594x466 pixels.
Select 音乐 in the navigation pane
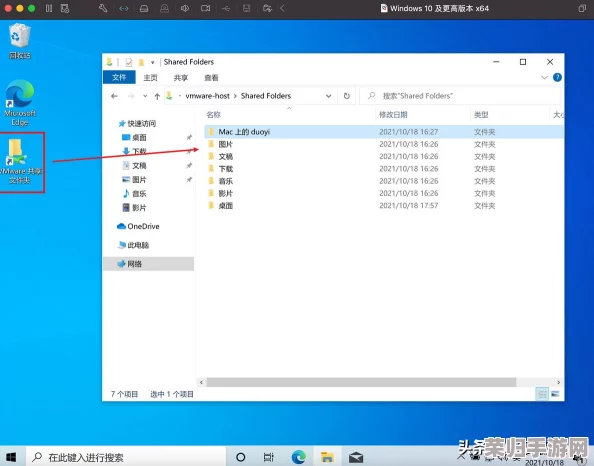pos(134,194)
